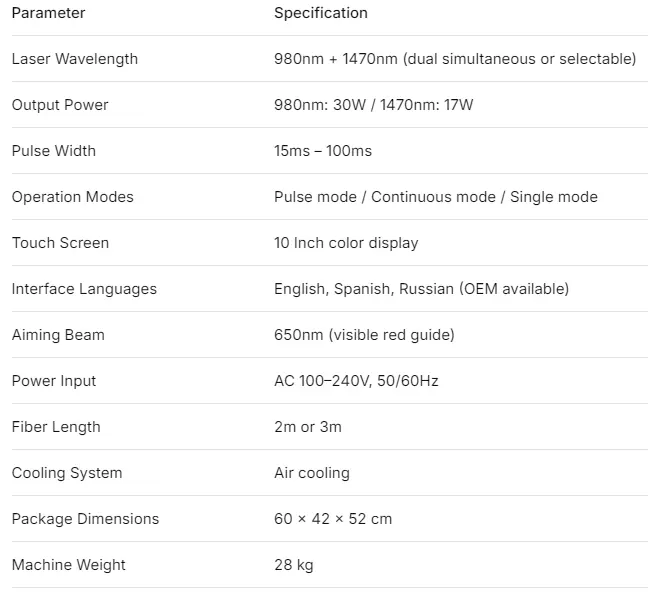This screenshot has height=594, width=648.
Task: Click the Parameter column header
Action: 48,13
